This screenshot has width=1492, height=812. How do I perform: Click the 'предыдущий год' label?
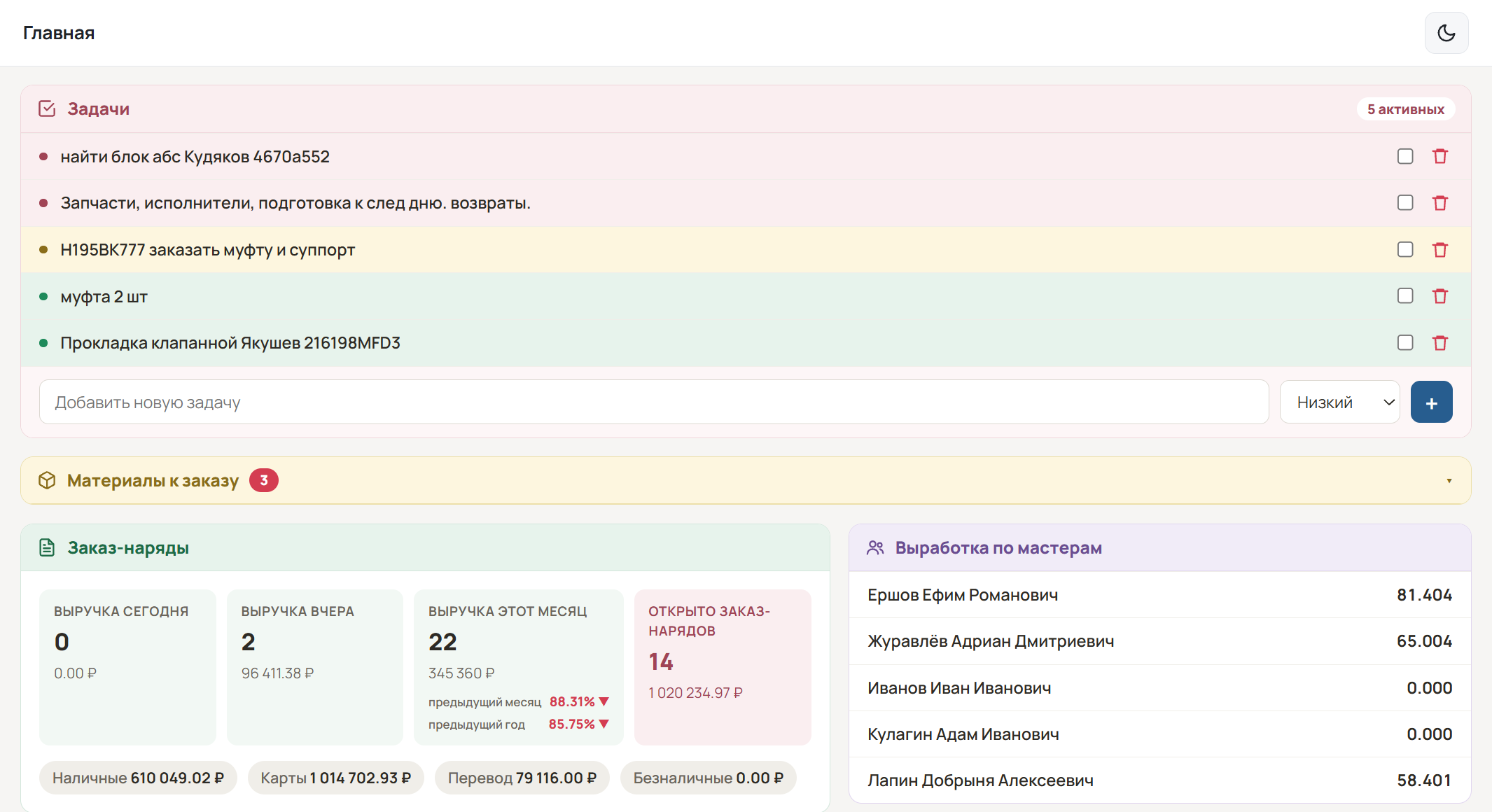pyautogui.click(x=477, y=724)
